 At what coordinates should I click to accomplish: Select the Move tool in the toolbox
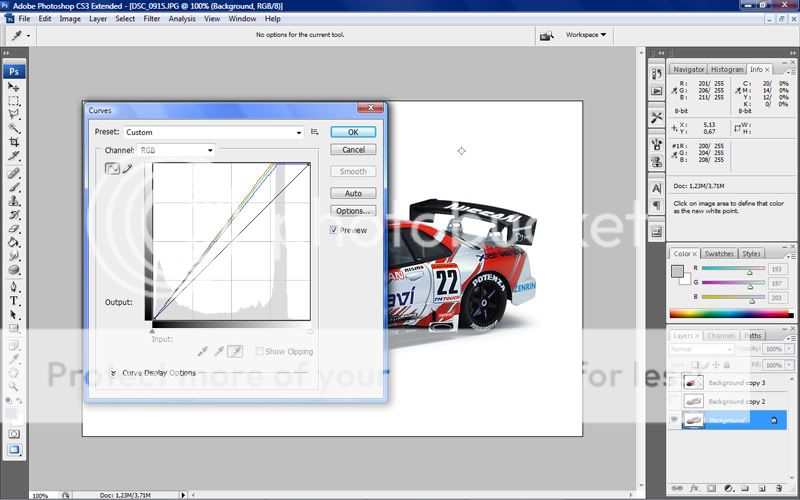tap(15, 87)
